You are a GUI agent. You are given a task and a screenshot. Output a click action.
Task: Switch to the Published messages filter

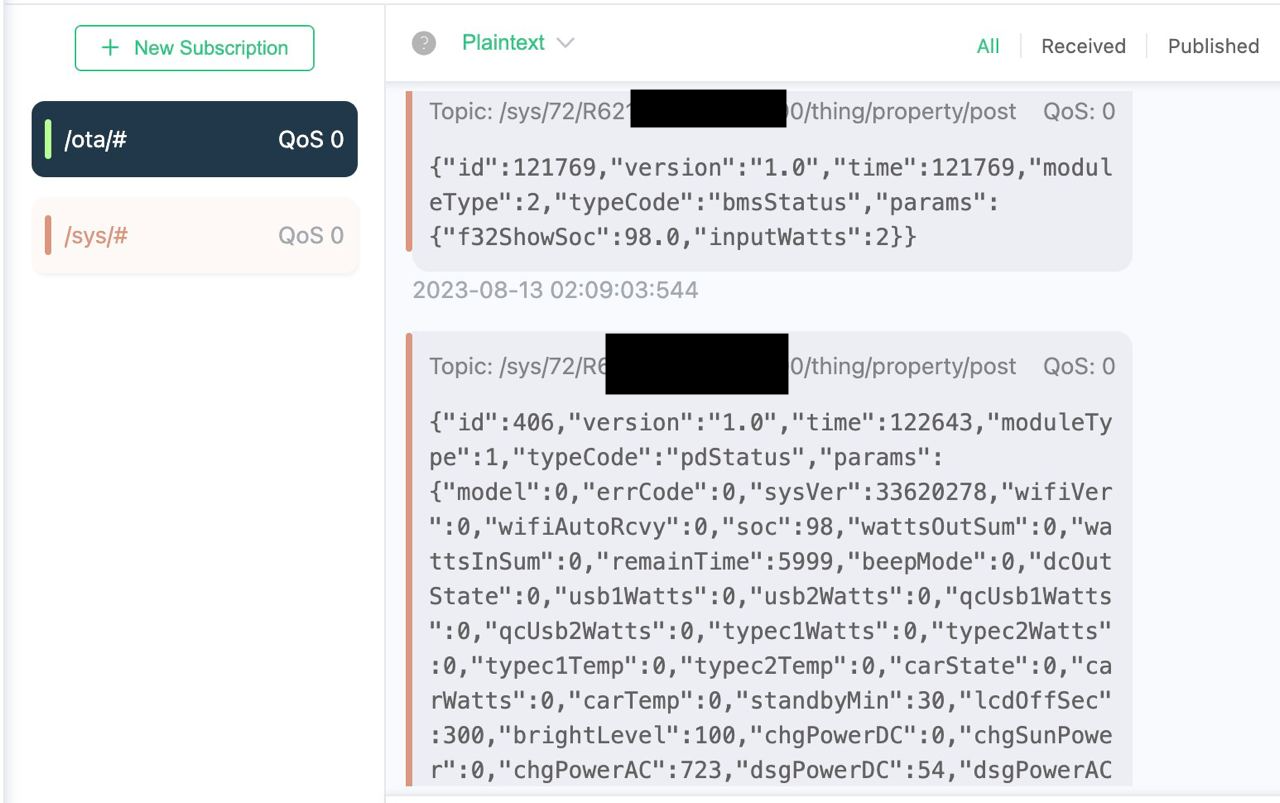[x=1213, y=46]
